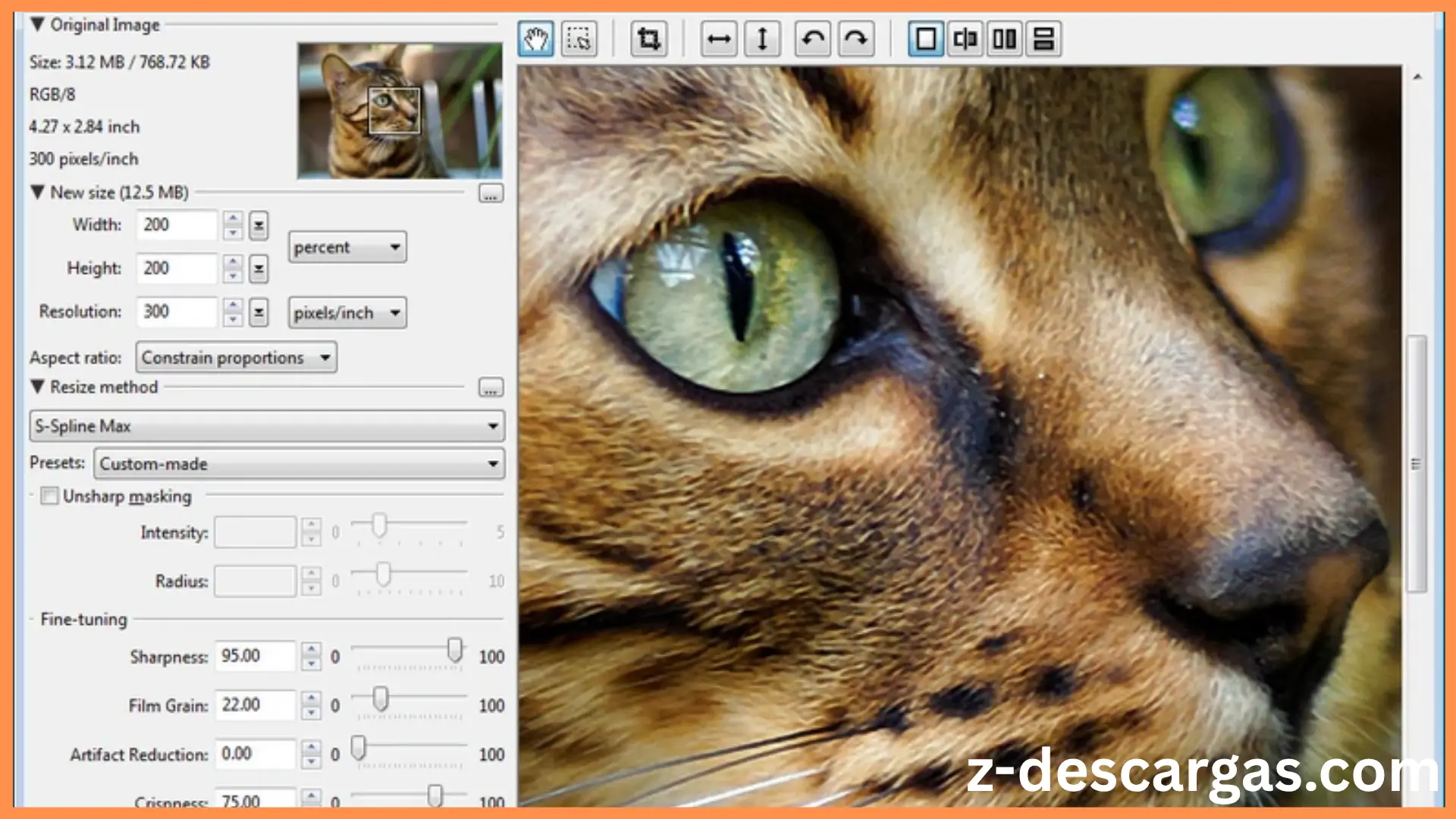Click the 'RGB/8' color mode text
This screenshot has width=1456, height=819.
point(52,95)
